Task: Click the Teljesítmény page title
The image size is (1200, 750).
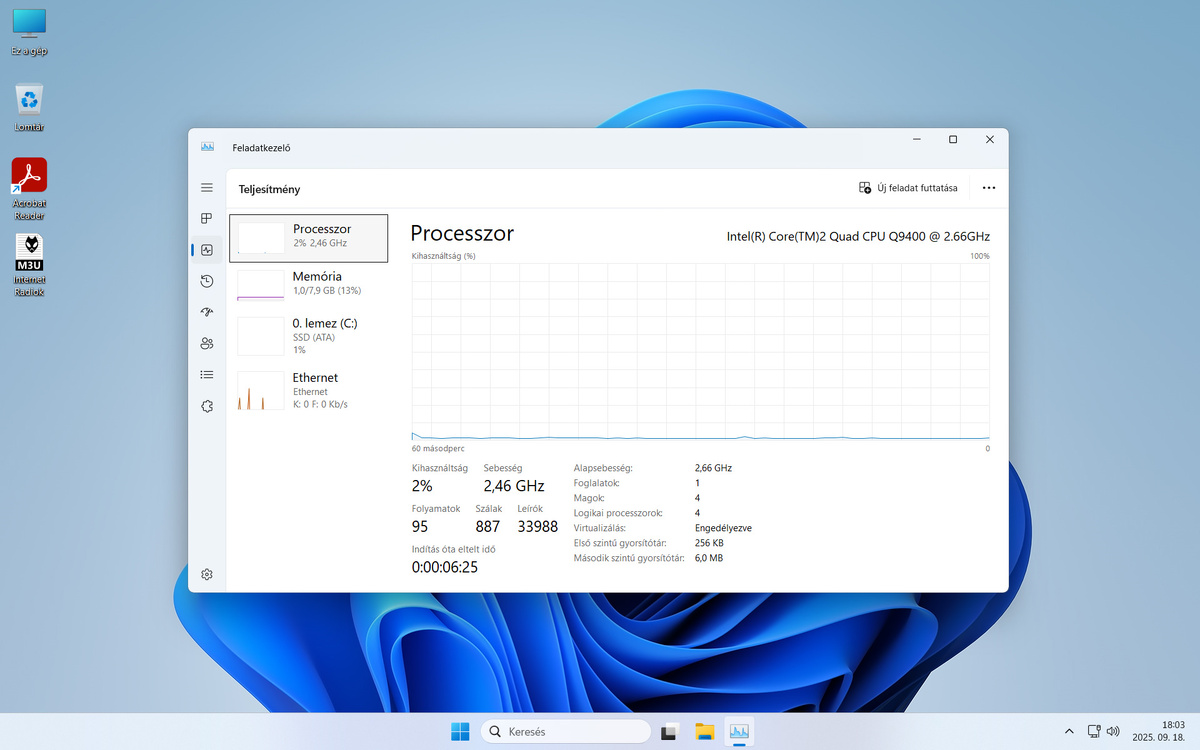Action: (269, 189)
